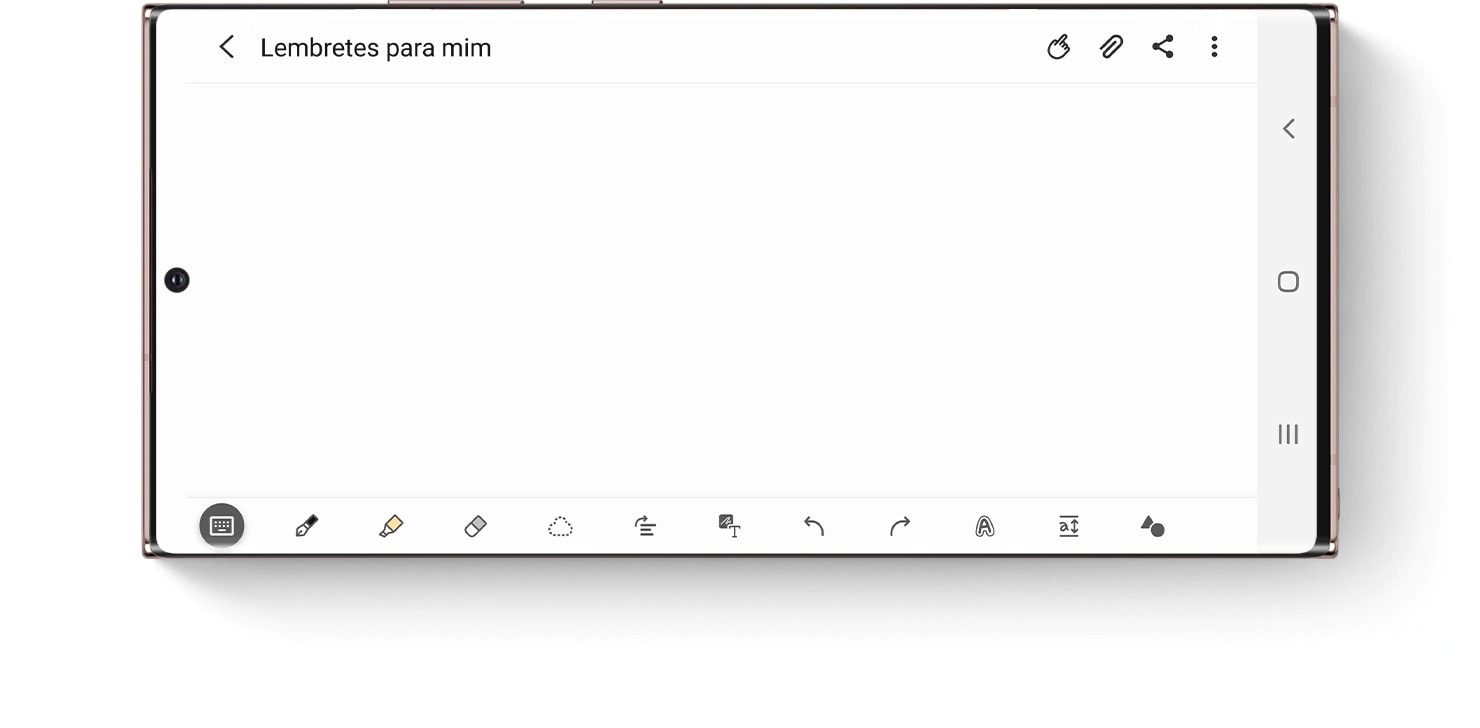The image size is (1480, 728).
Task: Select the Pen drawing tool
Action: [306, 526]
